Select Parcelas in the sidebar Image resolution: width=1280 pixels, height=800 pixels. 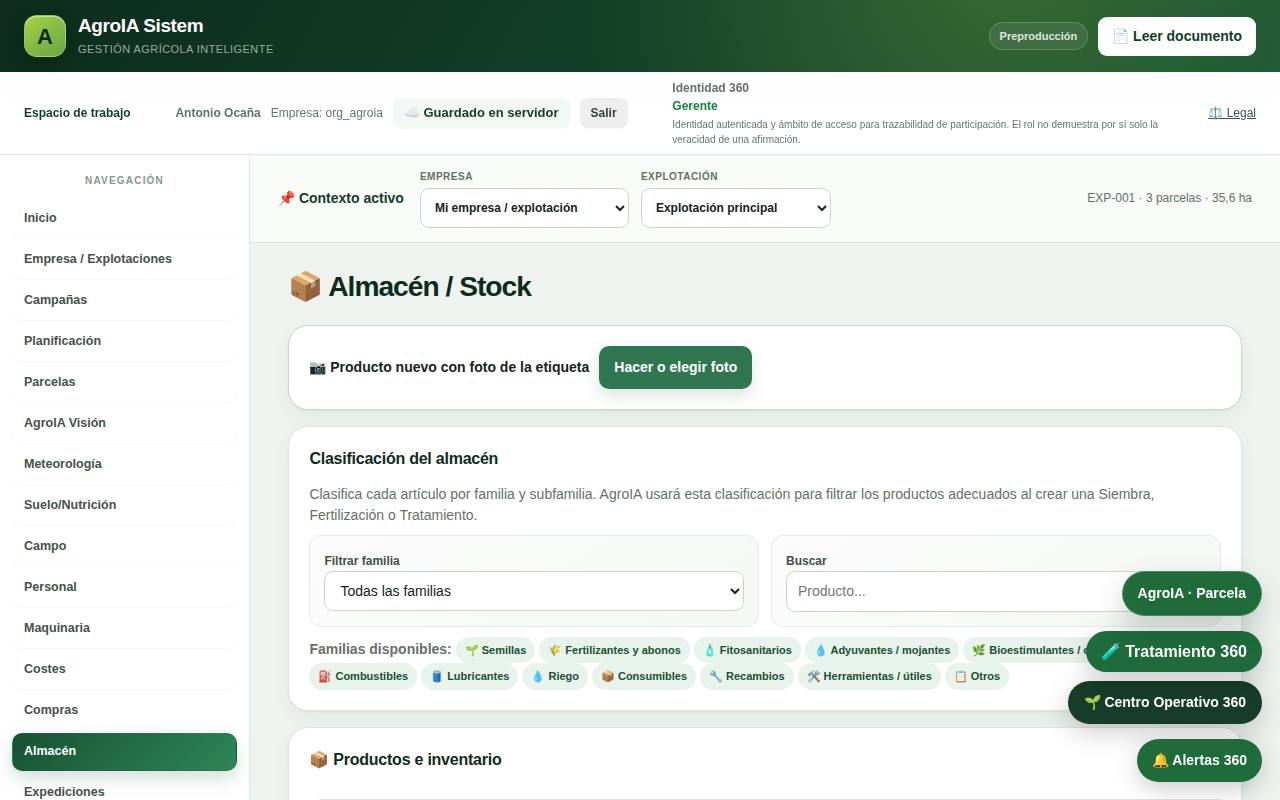pos(124,382)
